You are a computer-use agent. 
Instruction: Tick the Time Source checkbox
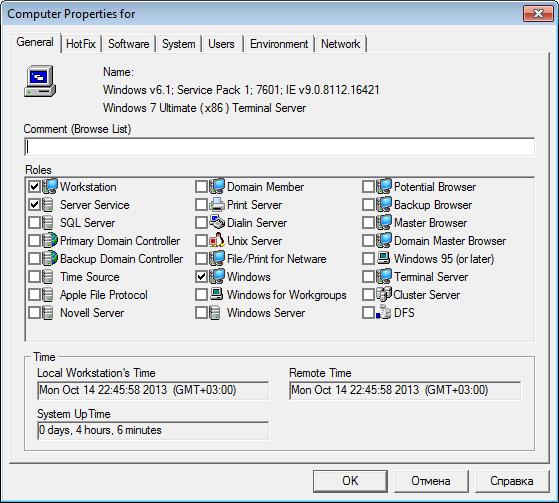point(35,277)
